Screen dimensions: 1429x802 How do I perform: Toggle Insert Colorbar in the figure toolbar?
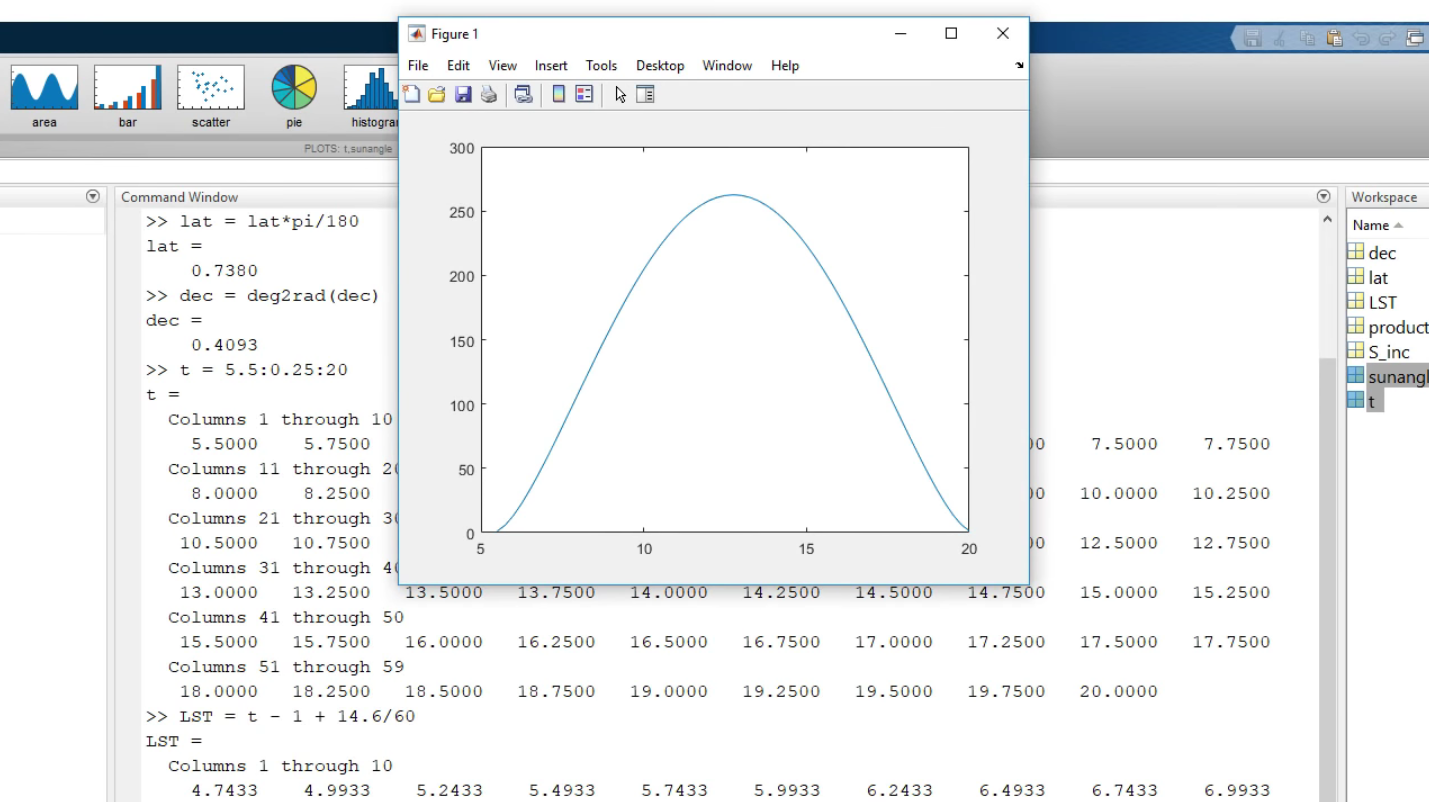[557, 93]
